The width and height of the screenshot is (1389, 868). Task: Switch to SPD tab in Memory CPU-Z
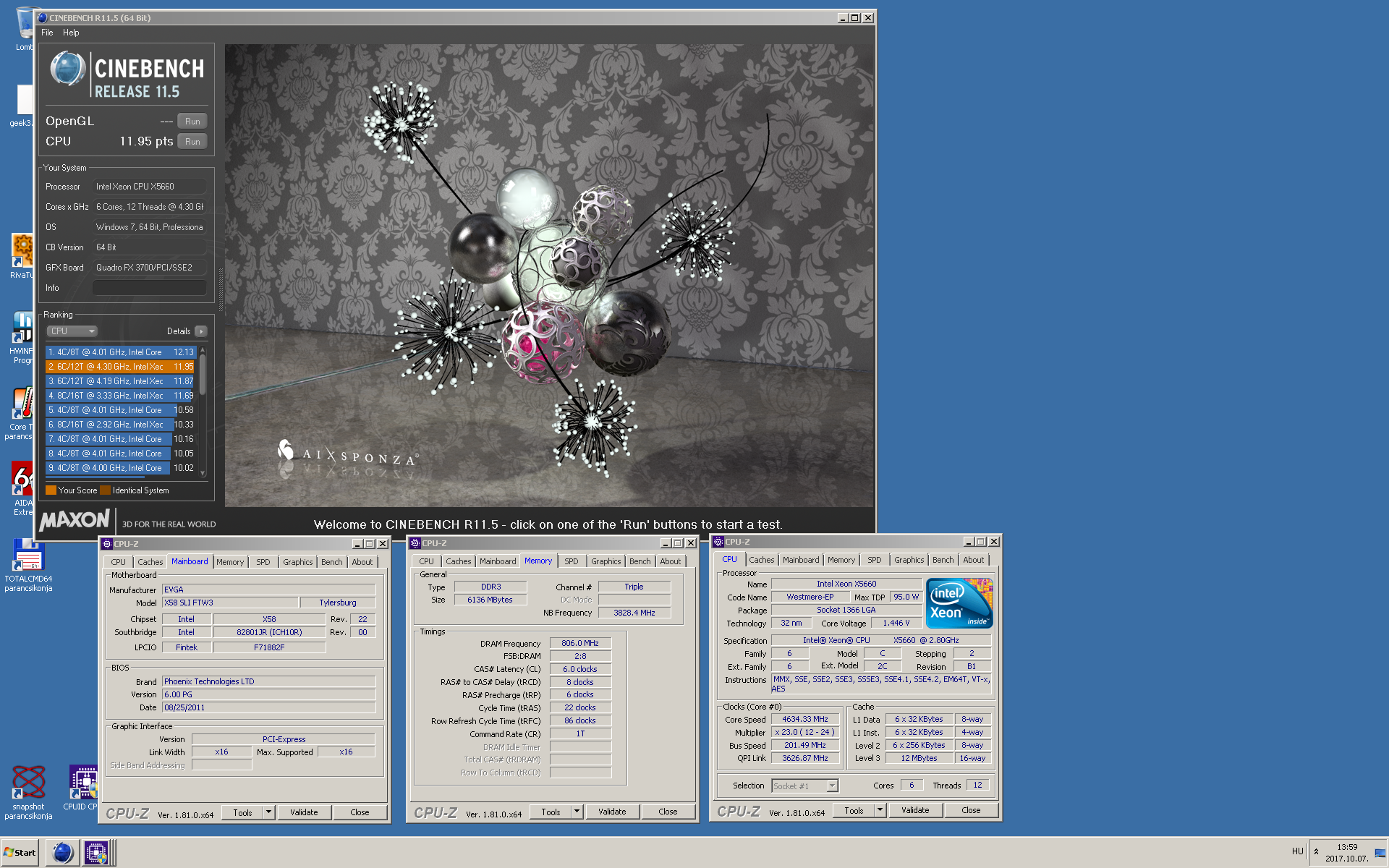[x=572, y=561]
